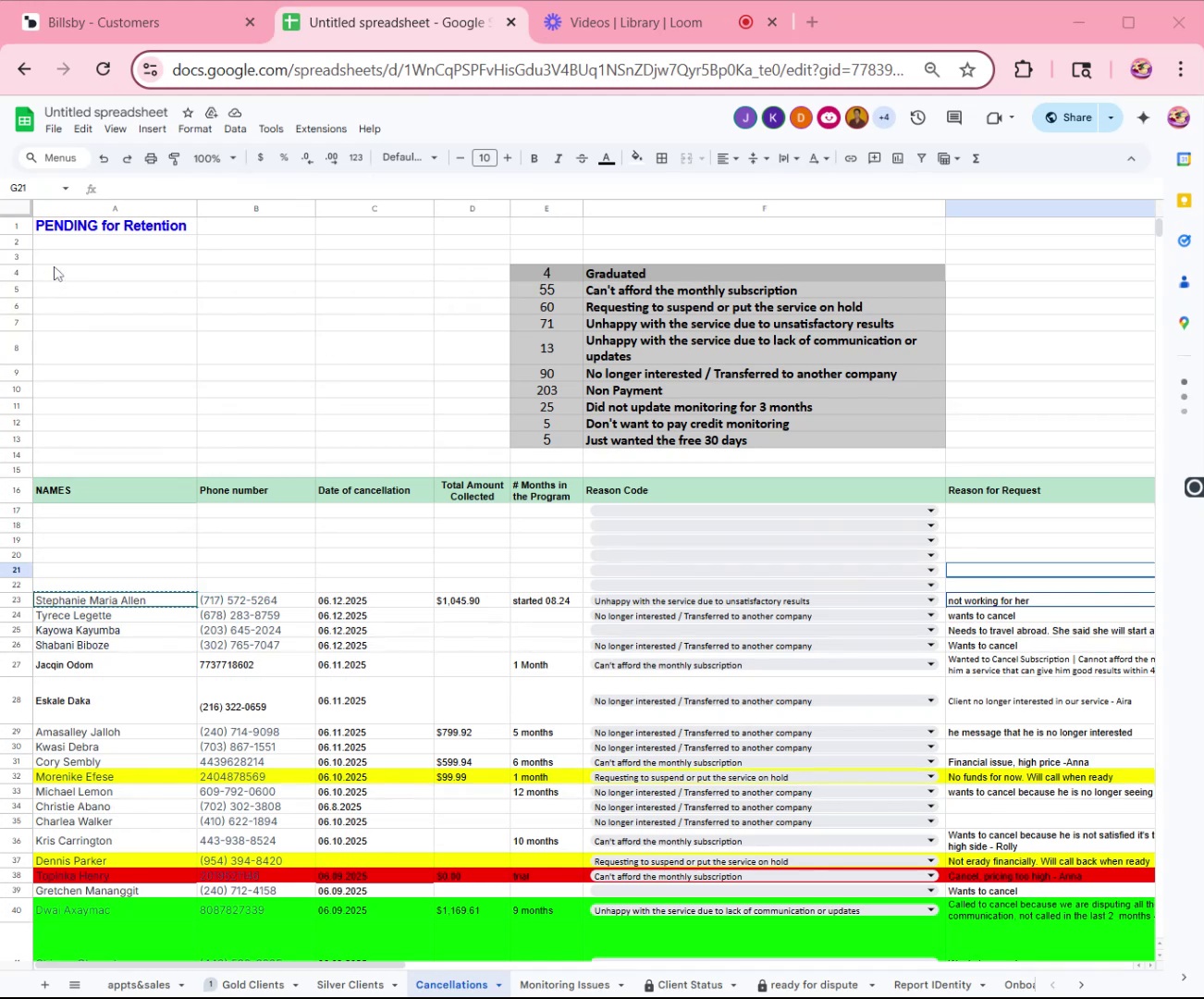Apply italic formatting from toolbar
Image resolution: width=1204 pixels, height=999 pixels.
558,158
